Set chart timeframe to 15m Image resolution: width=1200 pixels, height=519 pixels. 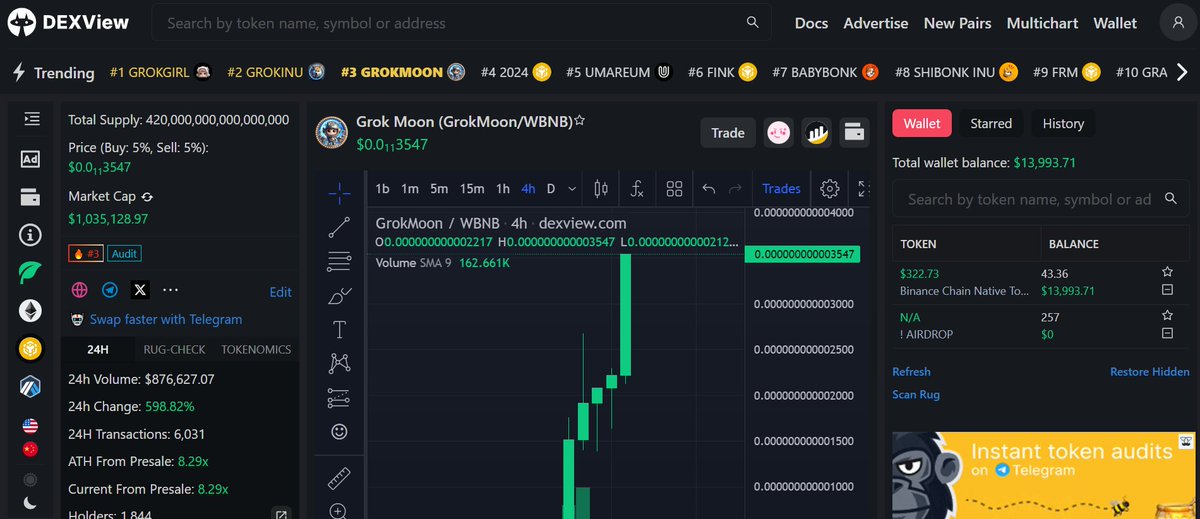click(x=472, y=188)
